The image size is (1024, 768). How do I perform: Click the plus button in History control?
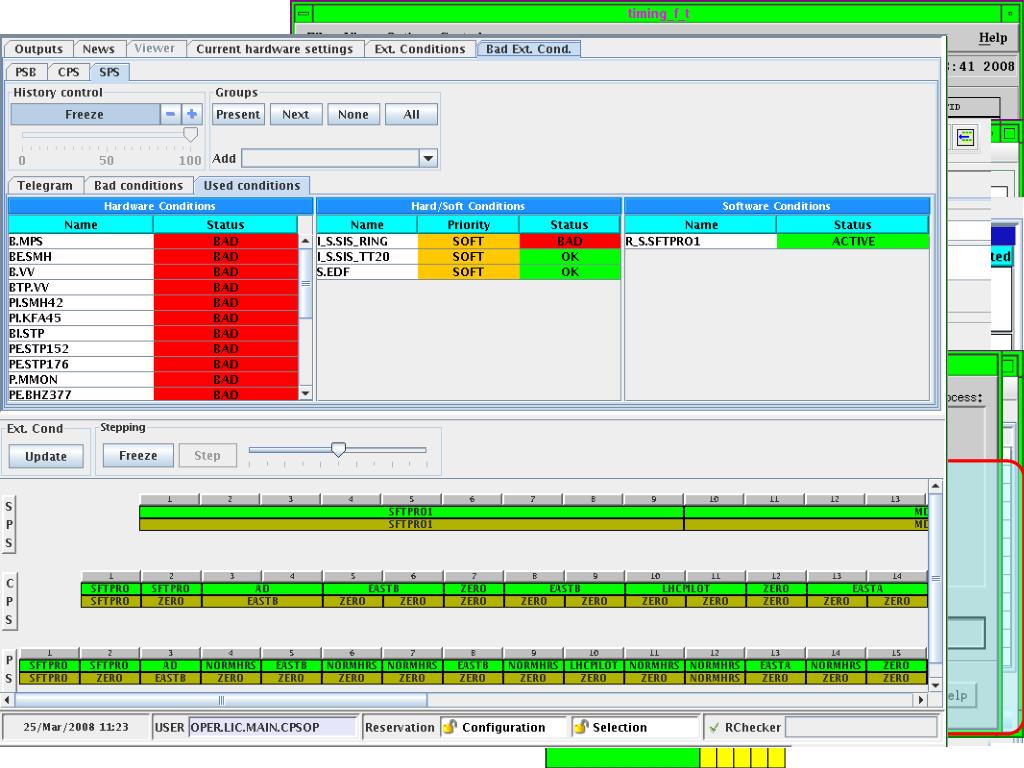click(192, 114)
